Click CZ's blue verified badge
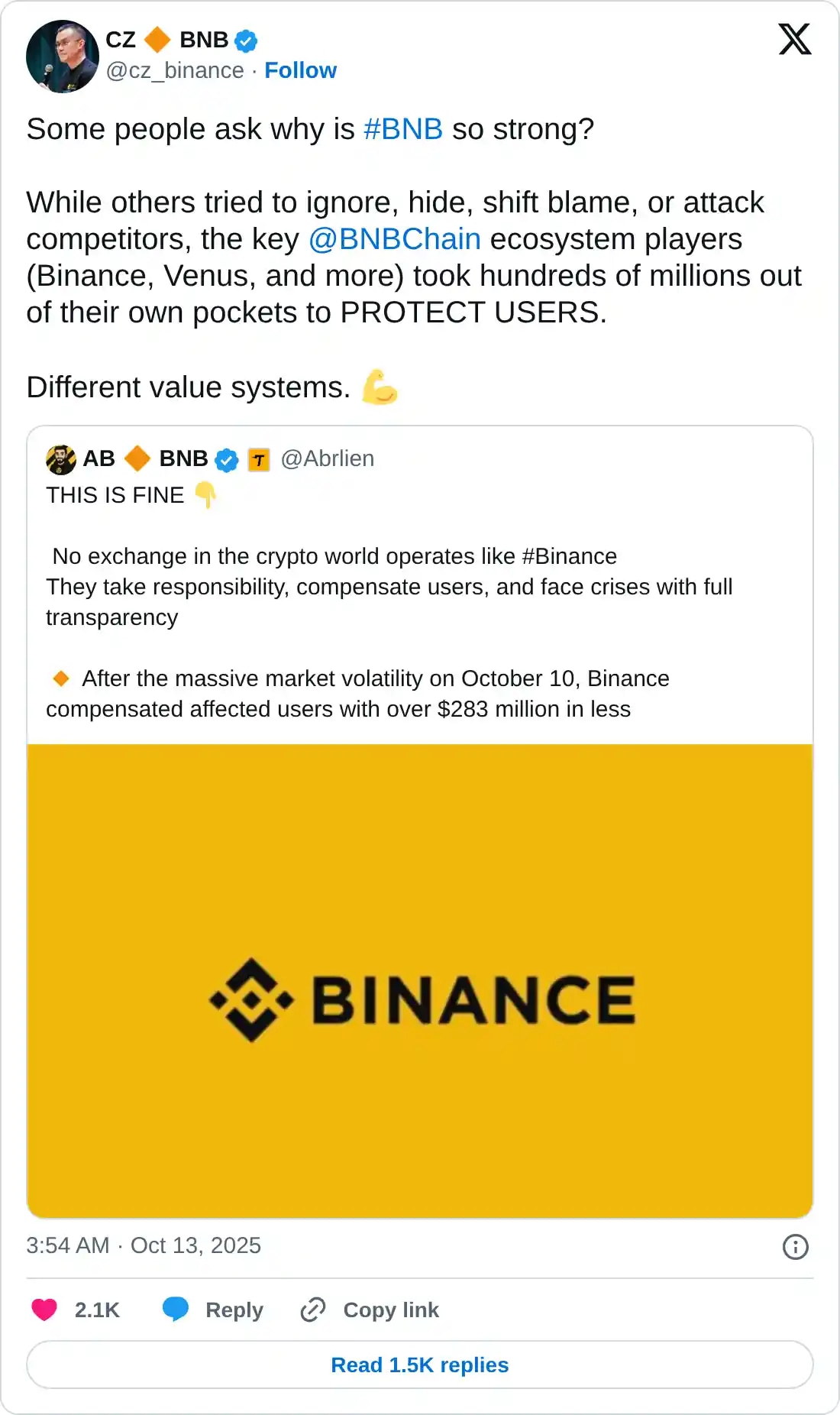 [x=246, y=40]
